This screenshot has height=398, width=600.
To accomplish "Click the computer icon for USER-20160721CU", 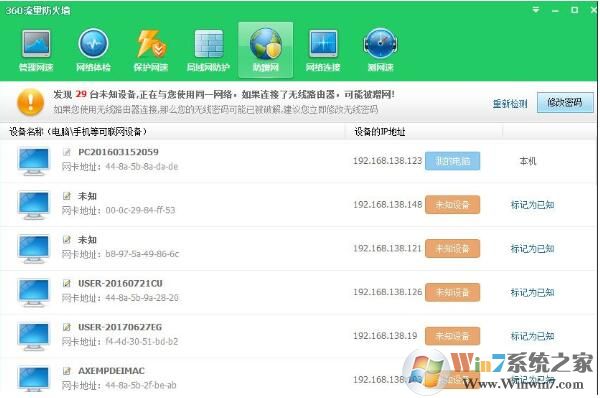I will pos(34,293).
